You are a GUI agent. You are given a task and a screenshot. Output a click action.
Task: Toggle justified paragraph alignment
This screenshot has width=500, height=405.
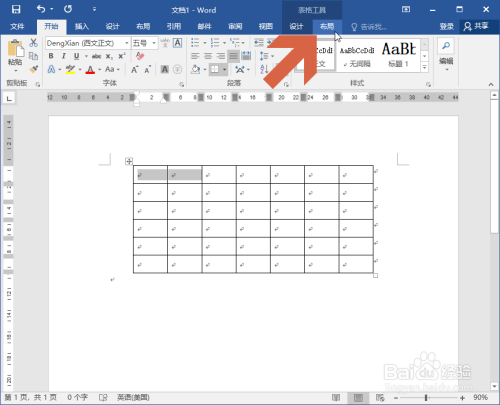tap(234, 56)
